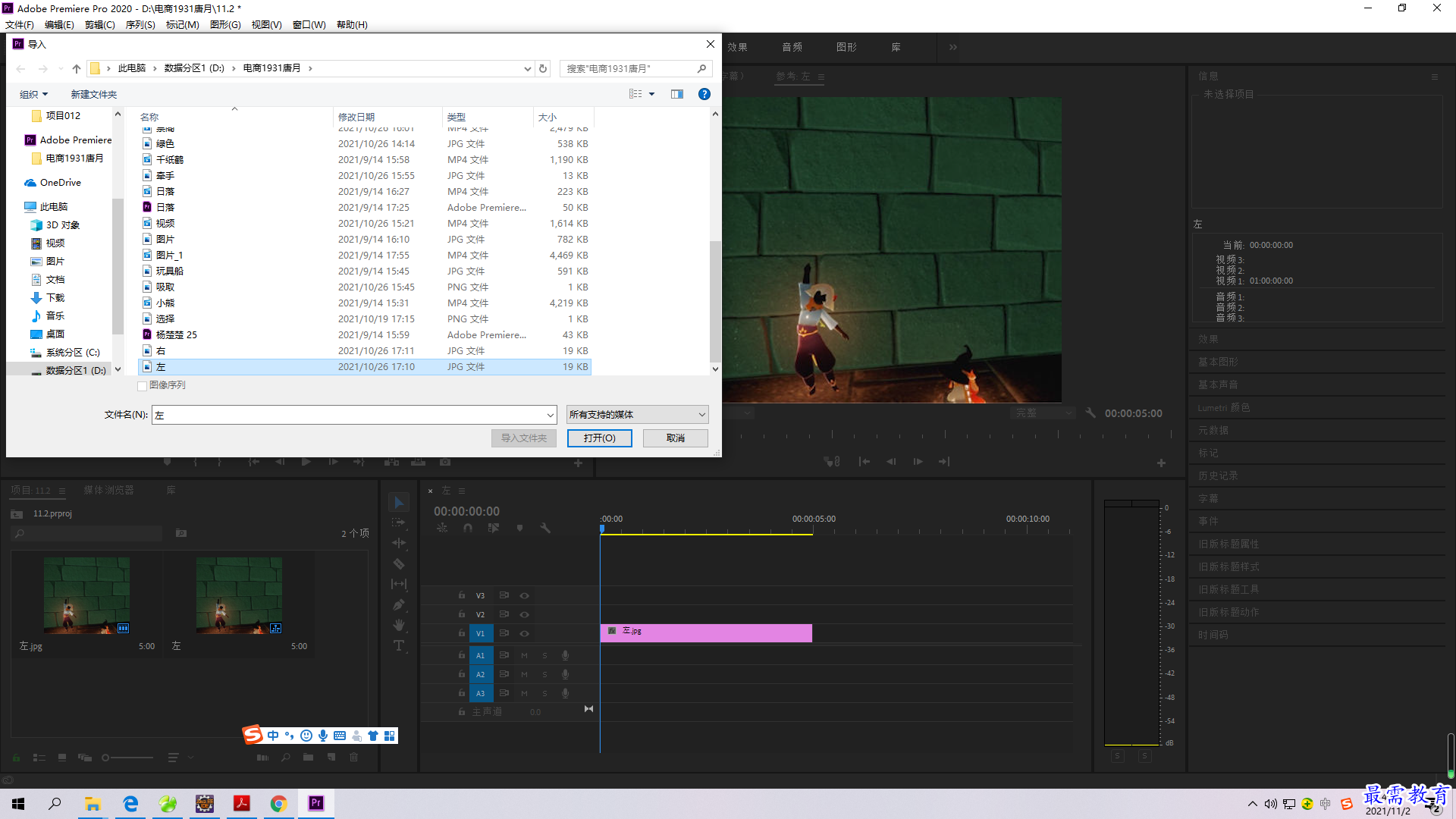This screenshot has height=819, width=1456.
Task: Toggle timeline Snap magnet icon
Action: coord(468,528)
